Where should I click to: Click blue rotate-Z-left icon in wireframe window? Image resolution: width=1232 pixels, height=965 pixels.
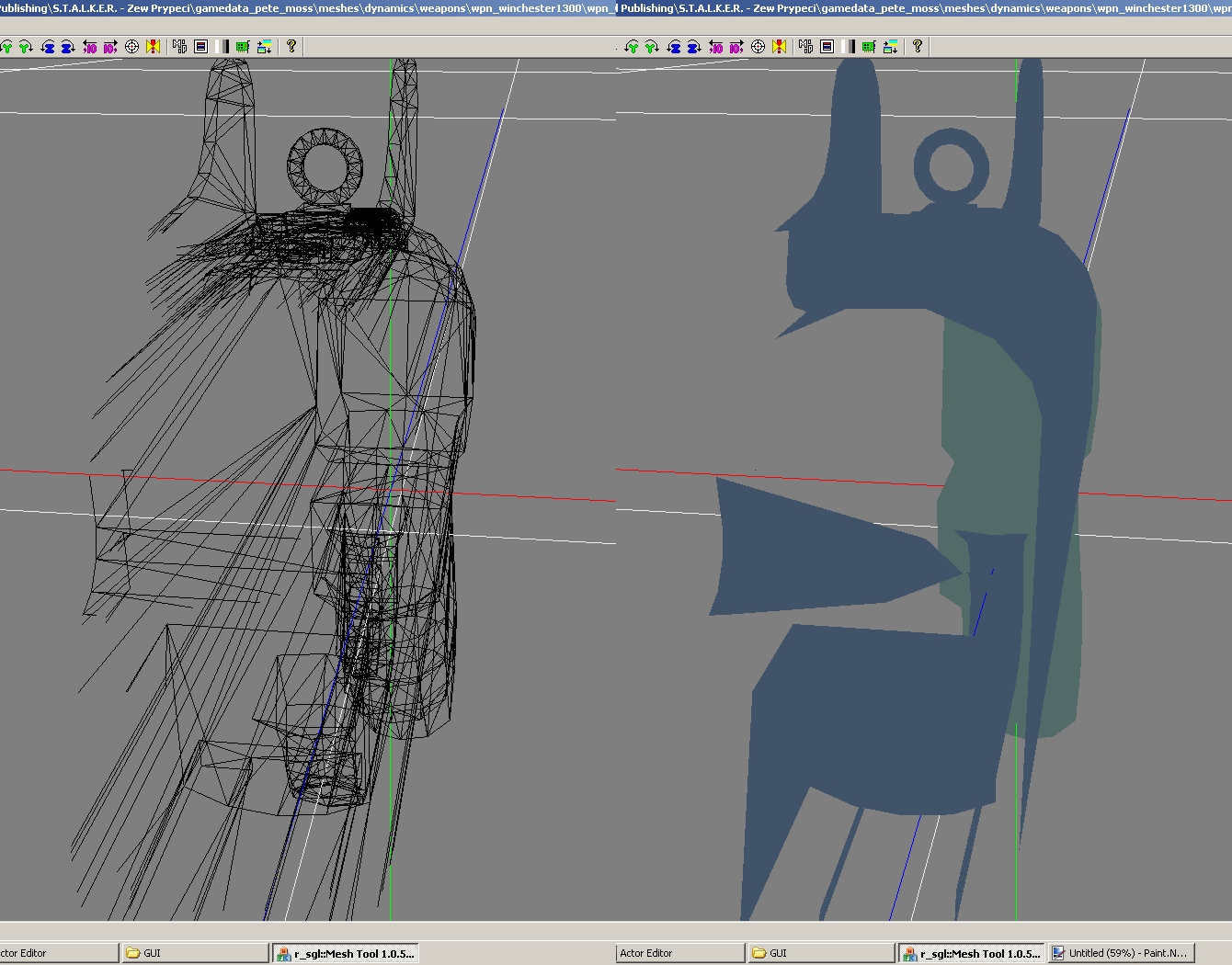48,47
